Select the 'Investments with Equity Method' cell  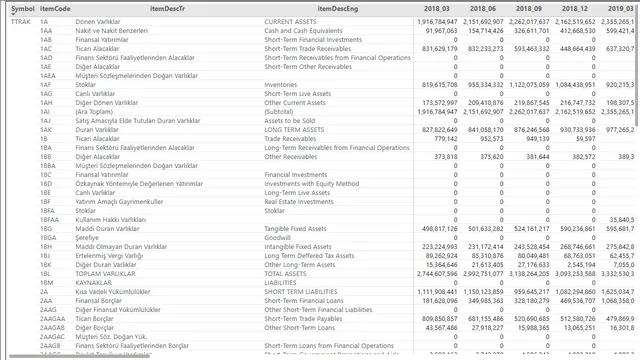pos(311,184)
